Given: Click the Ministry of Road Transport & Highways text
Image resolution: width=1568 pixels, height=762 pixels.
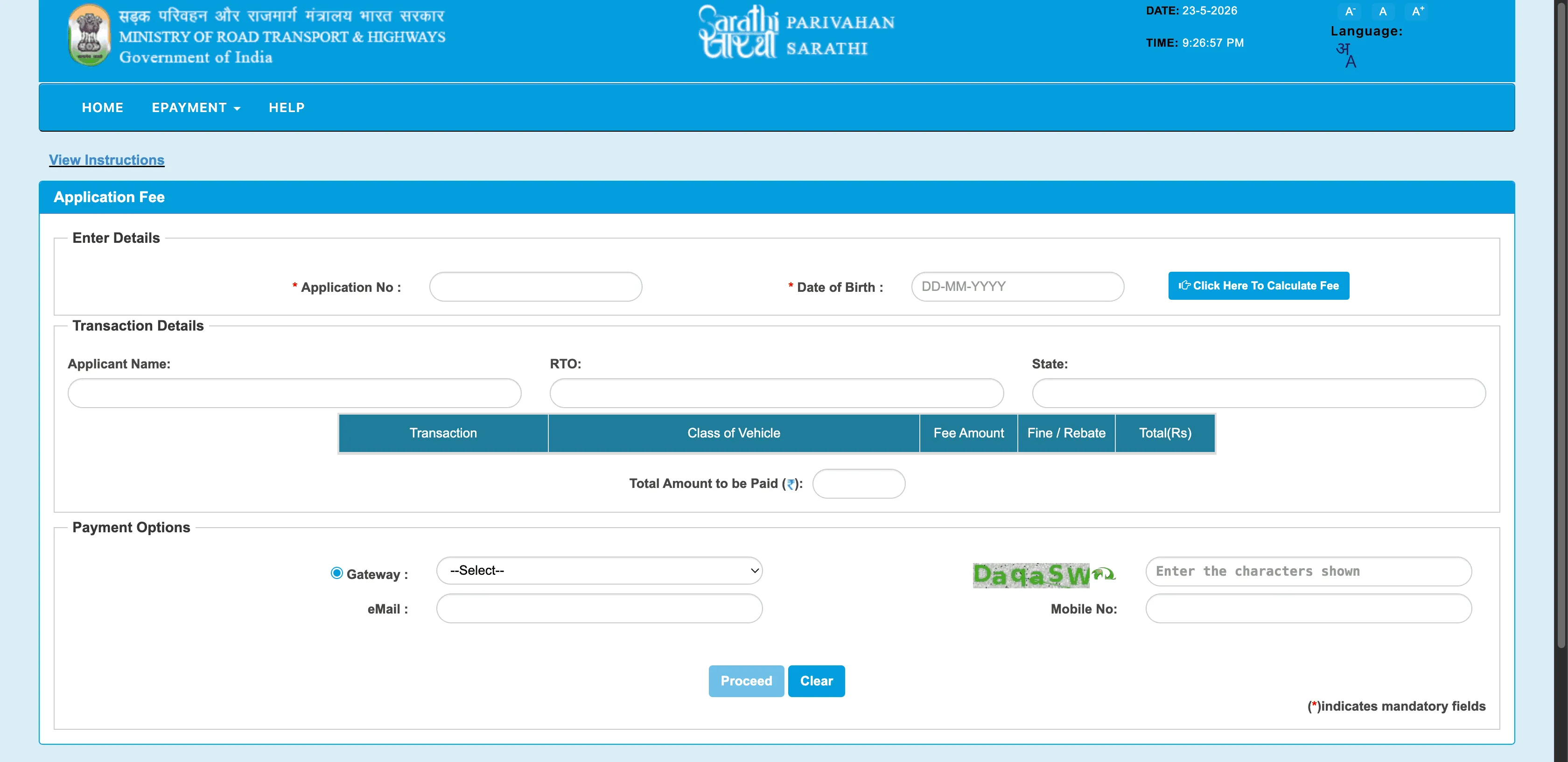Looking at the screenshot, I should (x=282, y=37).
